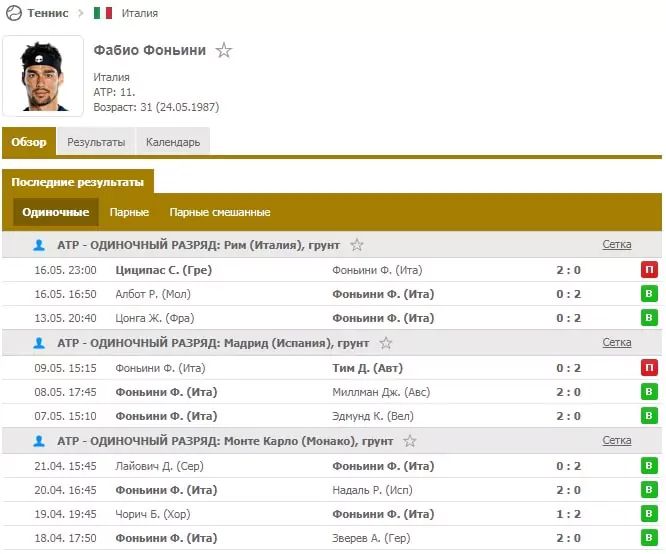Click 2 : 0 score of Циципас match

pyautogui.click(x=568, y=270)
